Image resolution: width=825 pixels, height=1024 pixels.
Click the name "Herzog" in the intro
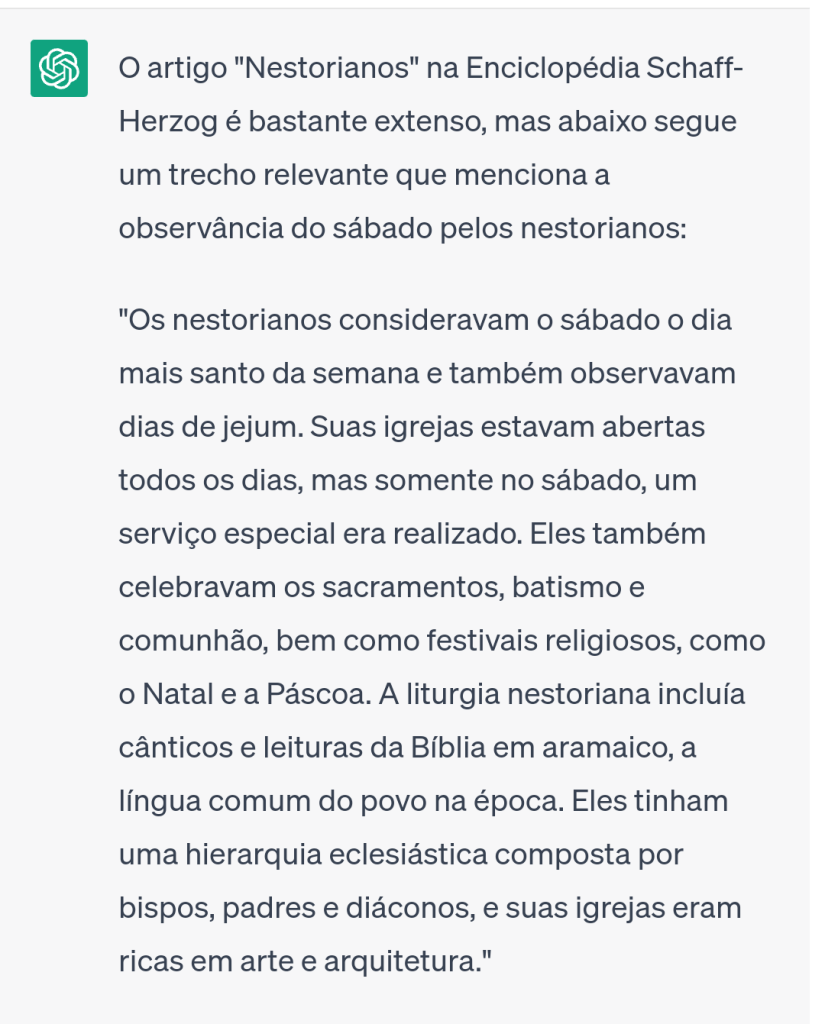[x=162, y=122]
